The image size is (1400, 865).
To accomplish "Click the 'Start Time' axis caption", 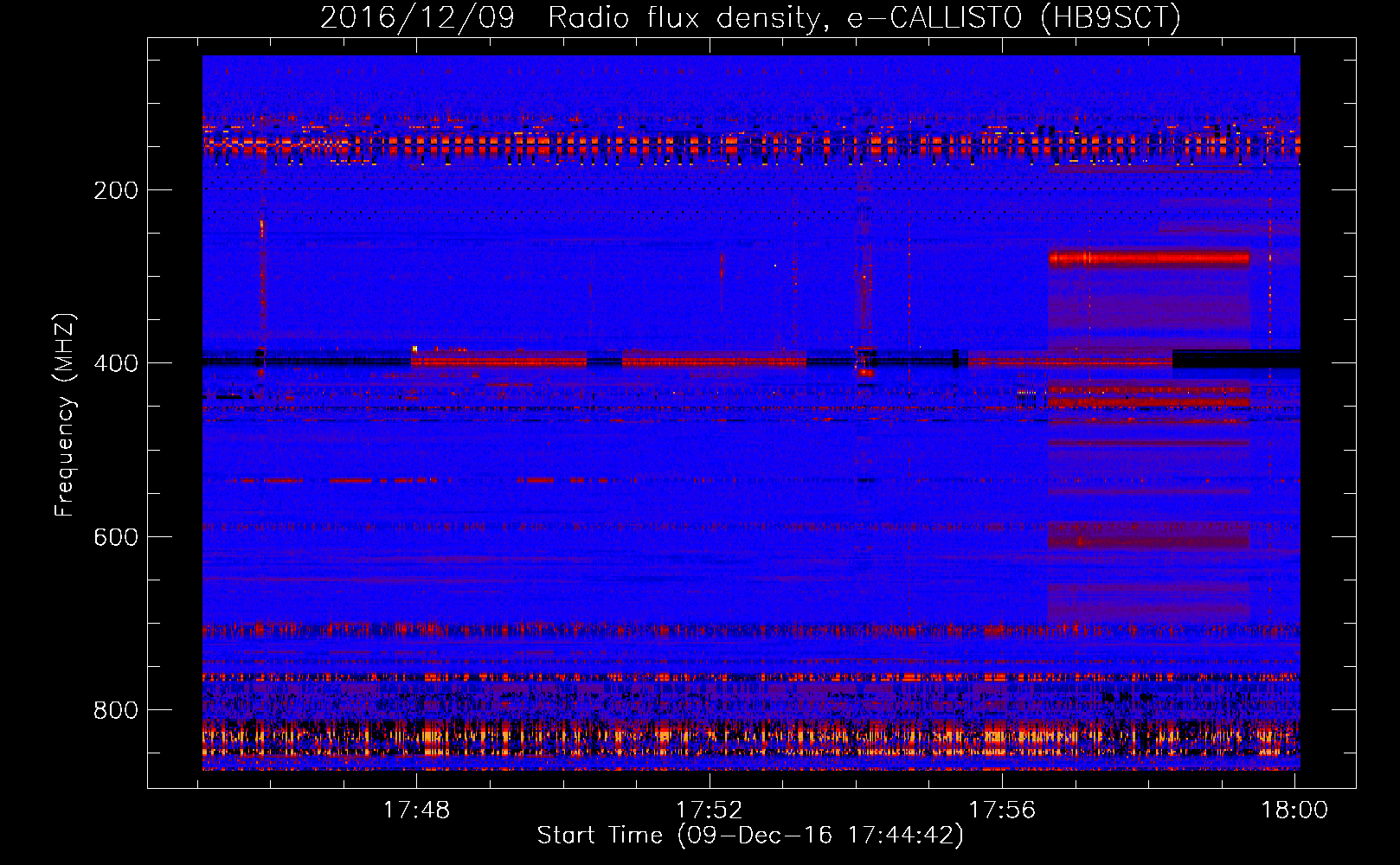I will click(750, 836).
